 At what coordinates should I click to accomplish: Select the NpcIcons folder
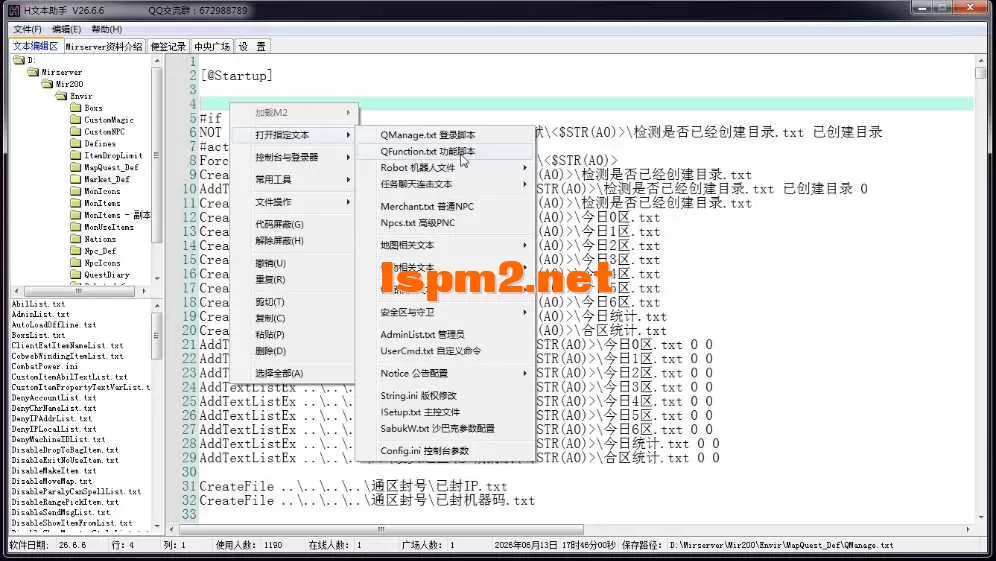[102, 263]
